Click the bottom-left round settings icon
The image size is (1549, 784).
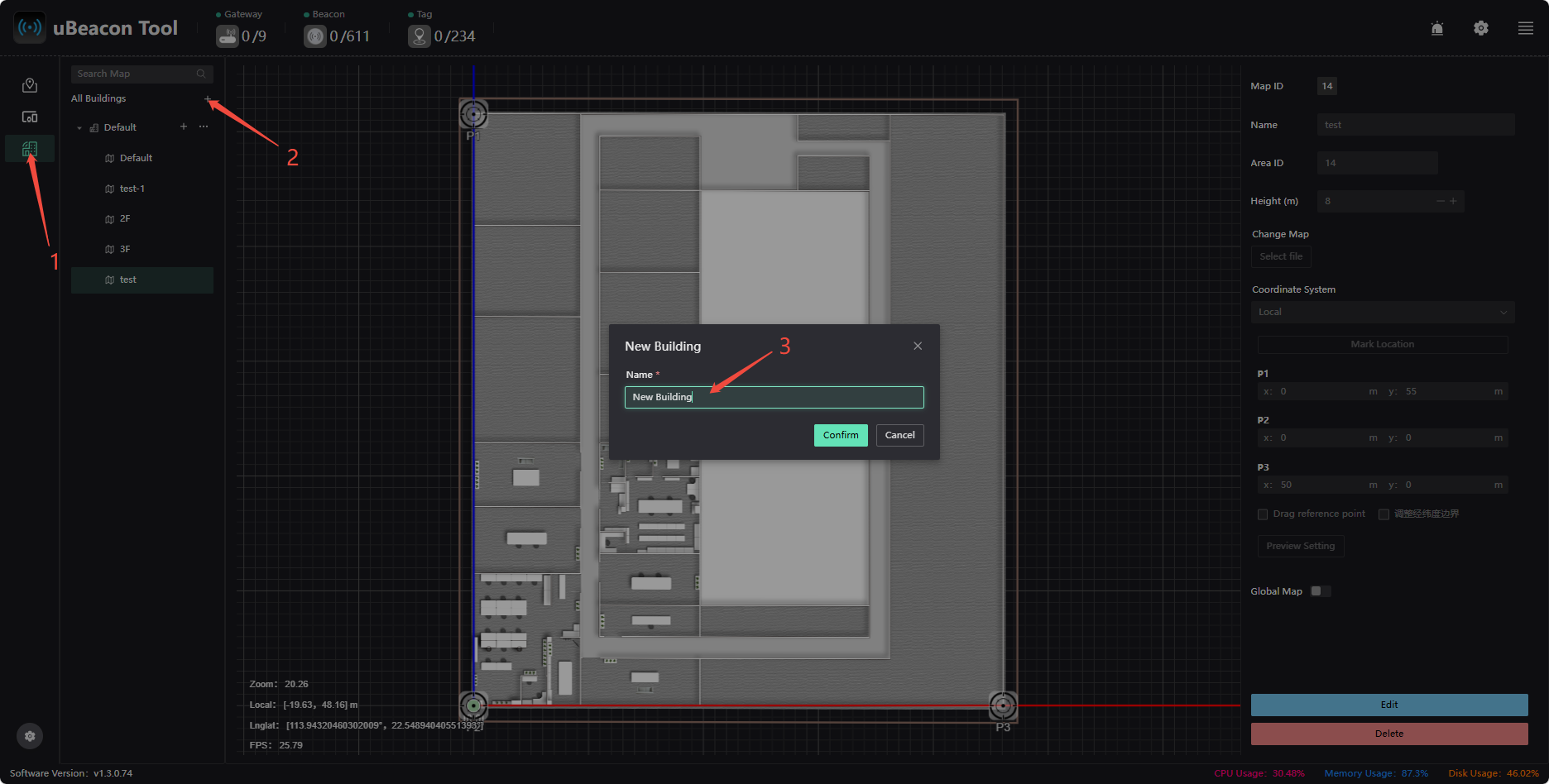30,736
